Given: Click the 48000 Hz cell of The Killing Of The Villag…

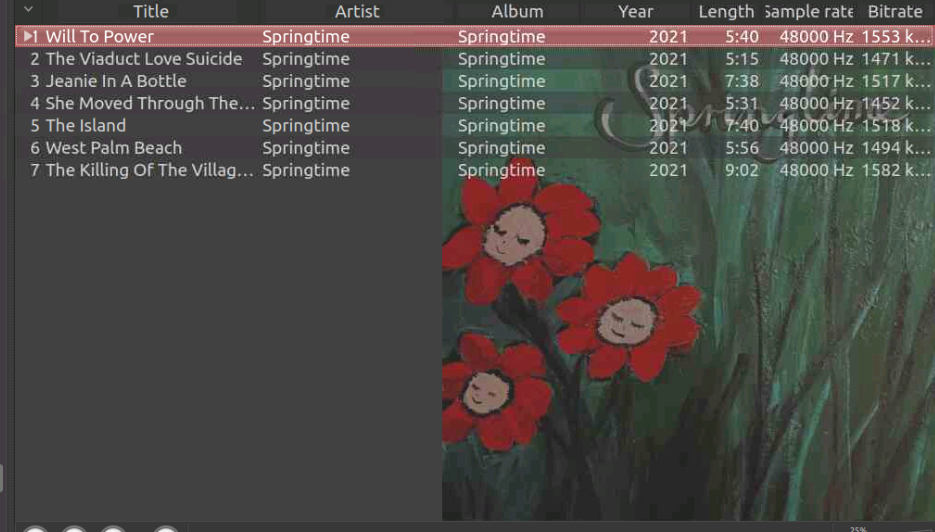Looking at the screenshot, I should (816, 170).
